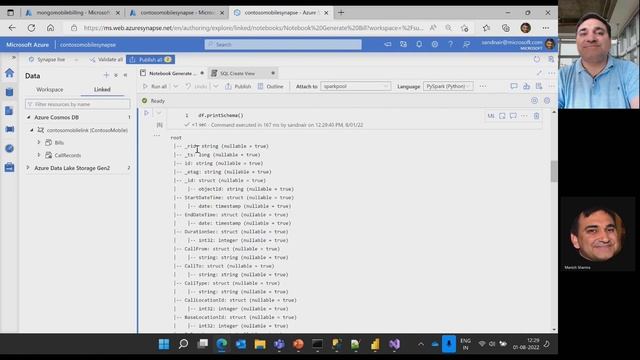The width and height of the screenshot is (640, 360).
Task: Open Windows Start menu
Action: (164, 344)
